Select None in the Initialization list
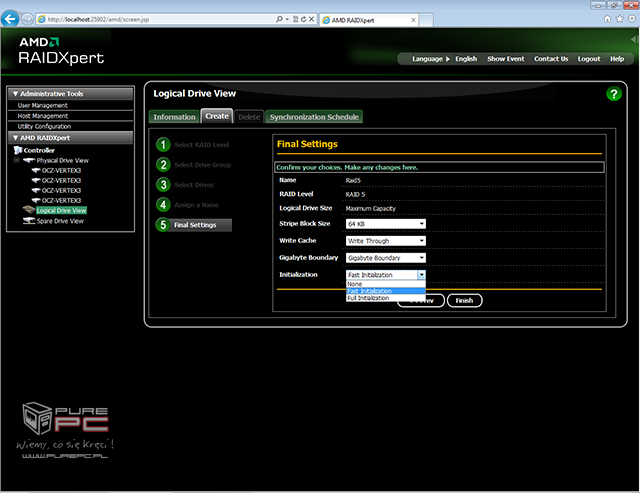The width and height of the screenshot is (640, 493). pyautogui.click(x=356, y=283)
